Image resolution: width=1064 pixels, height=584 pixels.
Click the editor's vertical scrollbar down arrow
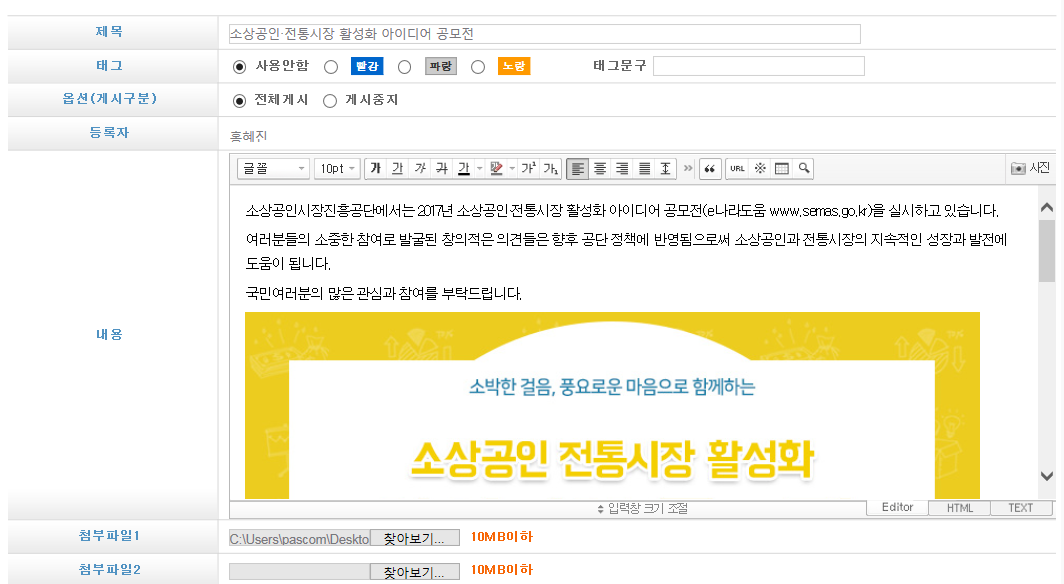pyautogui.click(x=1046, y=476)
